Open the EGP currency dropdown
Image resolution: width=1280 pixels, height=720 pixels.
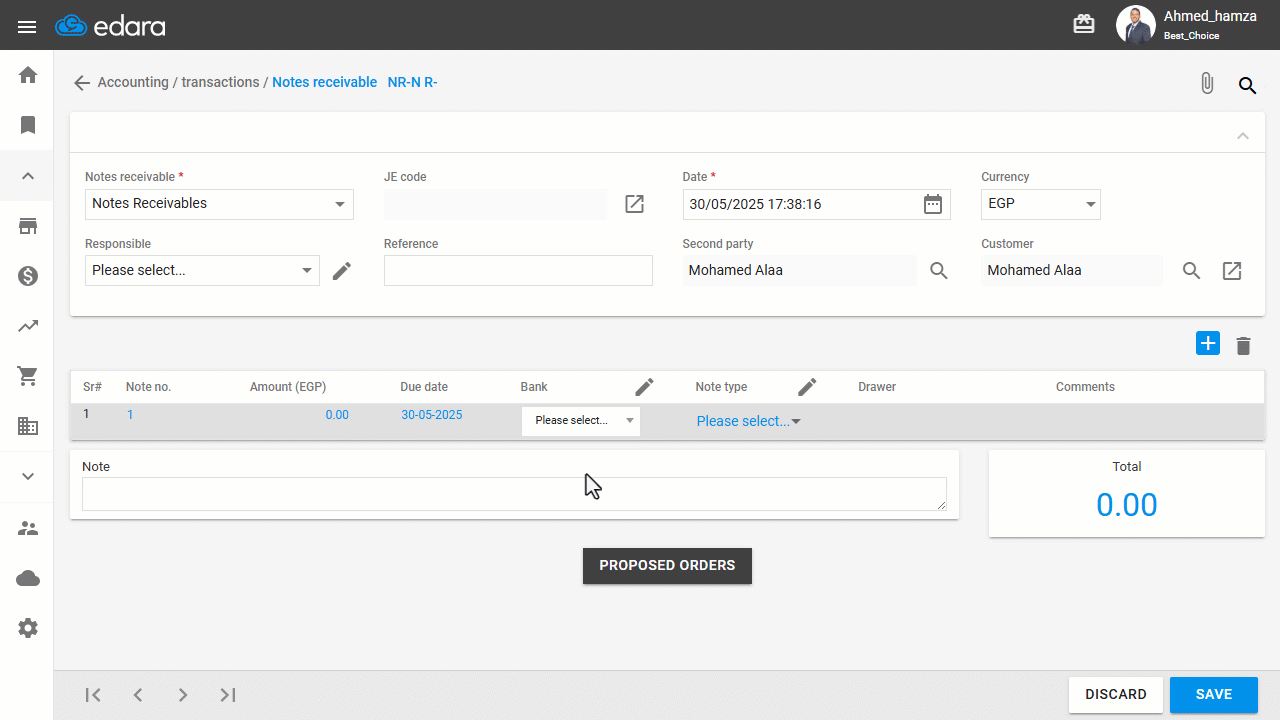point(1040,204)
